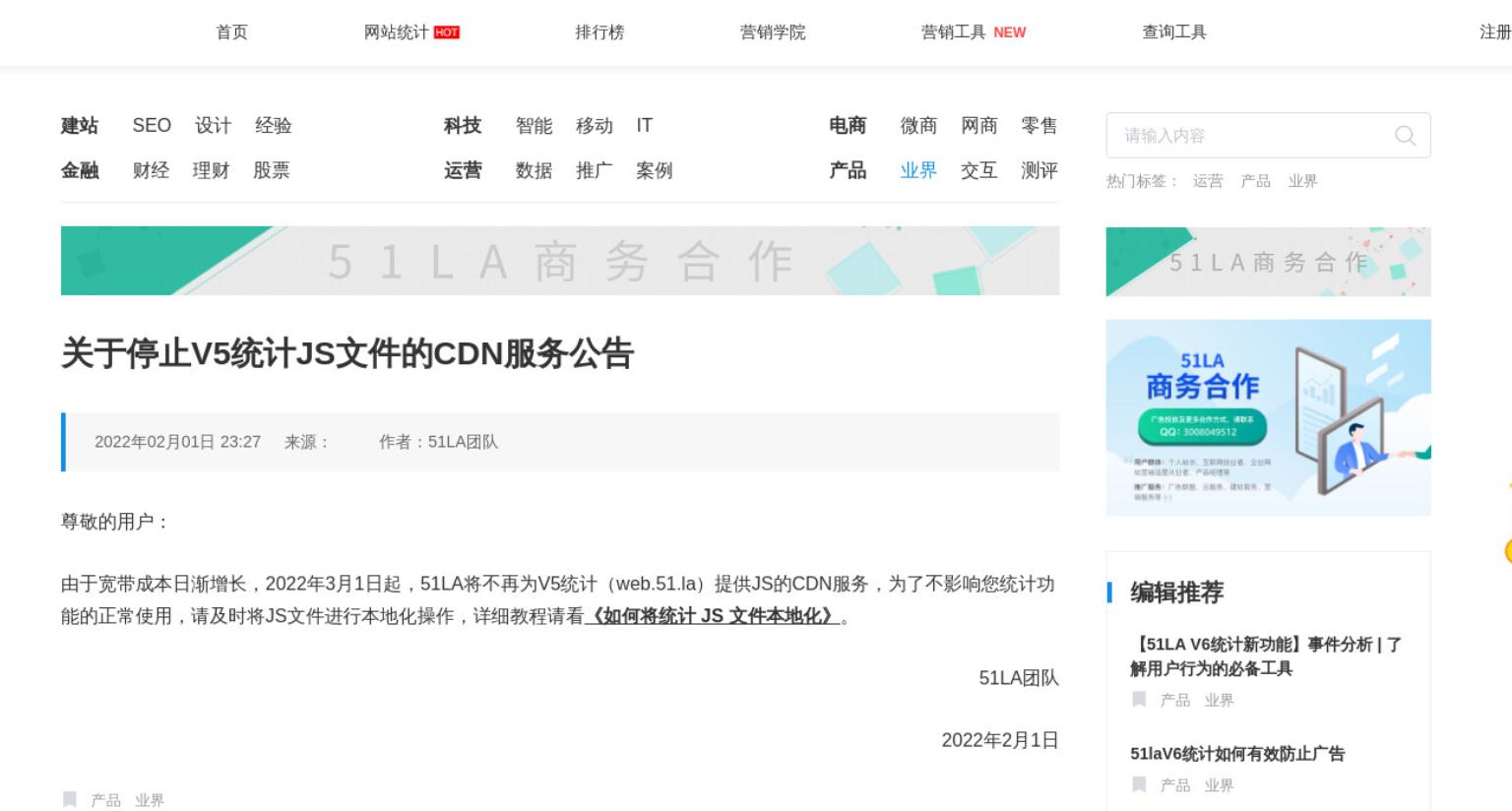Select 经验 subcategory
The width and height of the screenshot is (1512, 811).
pos(274,126)
